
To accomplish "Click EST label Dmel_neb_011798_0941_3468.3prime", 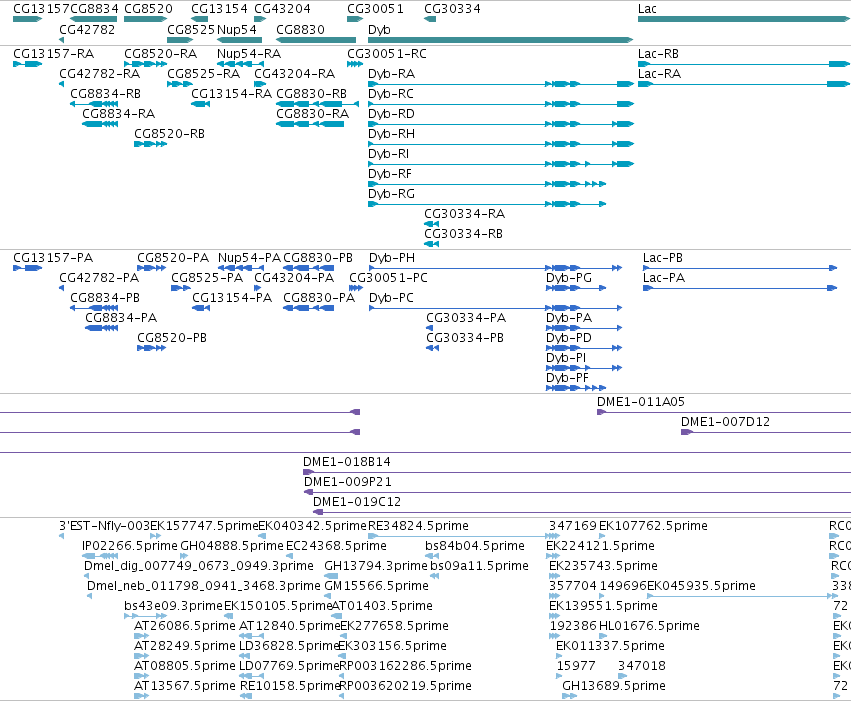I will (204, 586).
